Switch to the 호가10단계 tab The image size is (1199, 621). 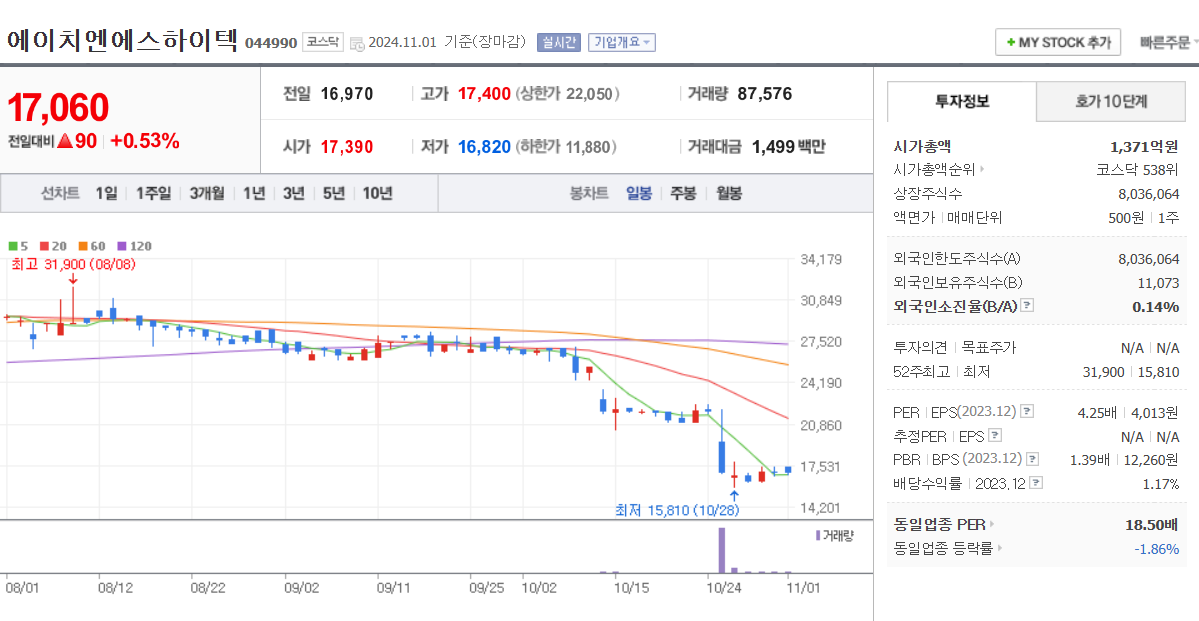point(1111,101)
